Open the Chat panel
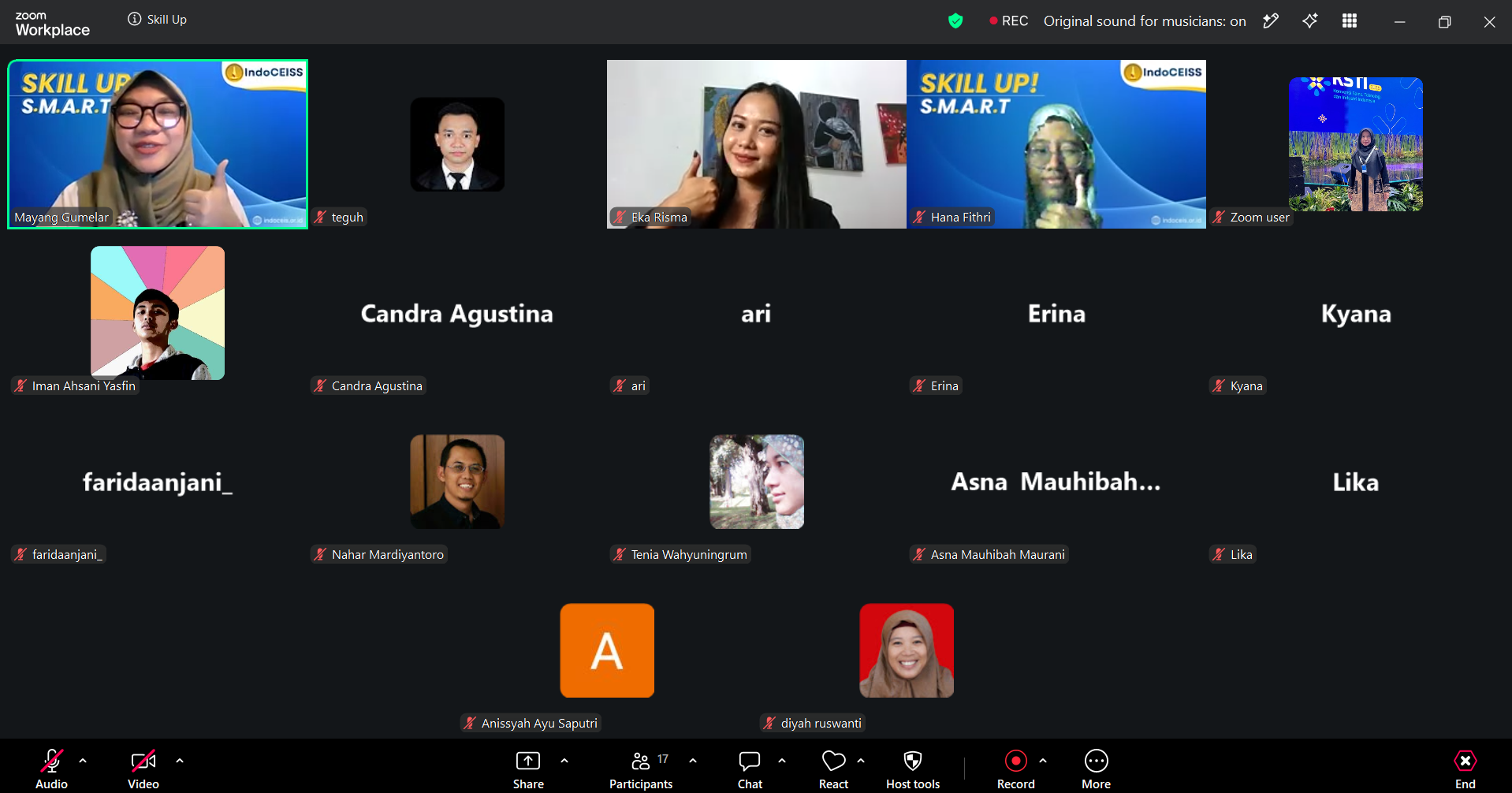The image size is (1512, 793). pos(750,769)
